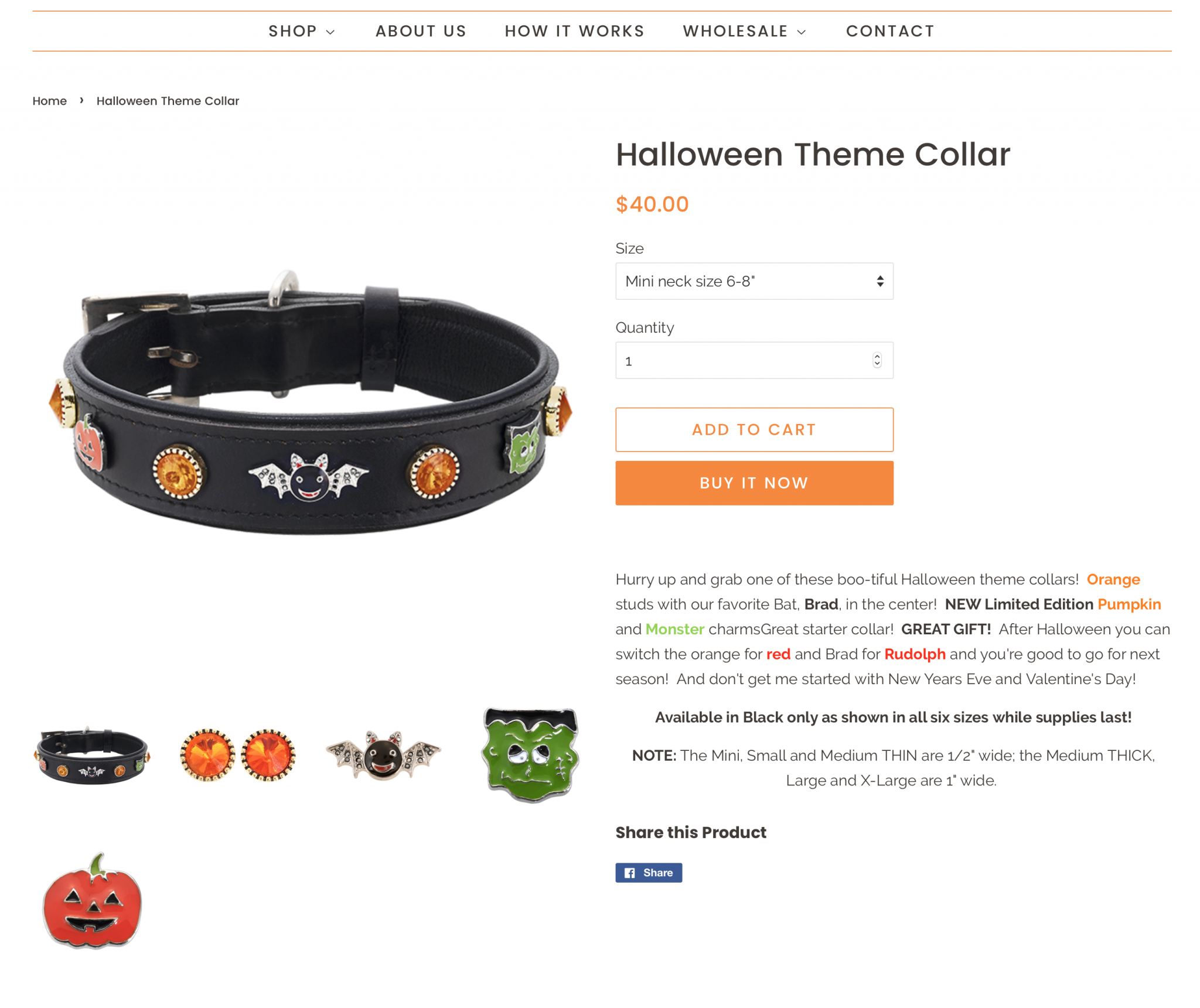
Task: Open the Size dropdown
Action: tap(754, 281)
